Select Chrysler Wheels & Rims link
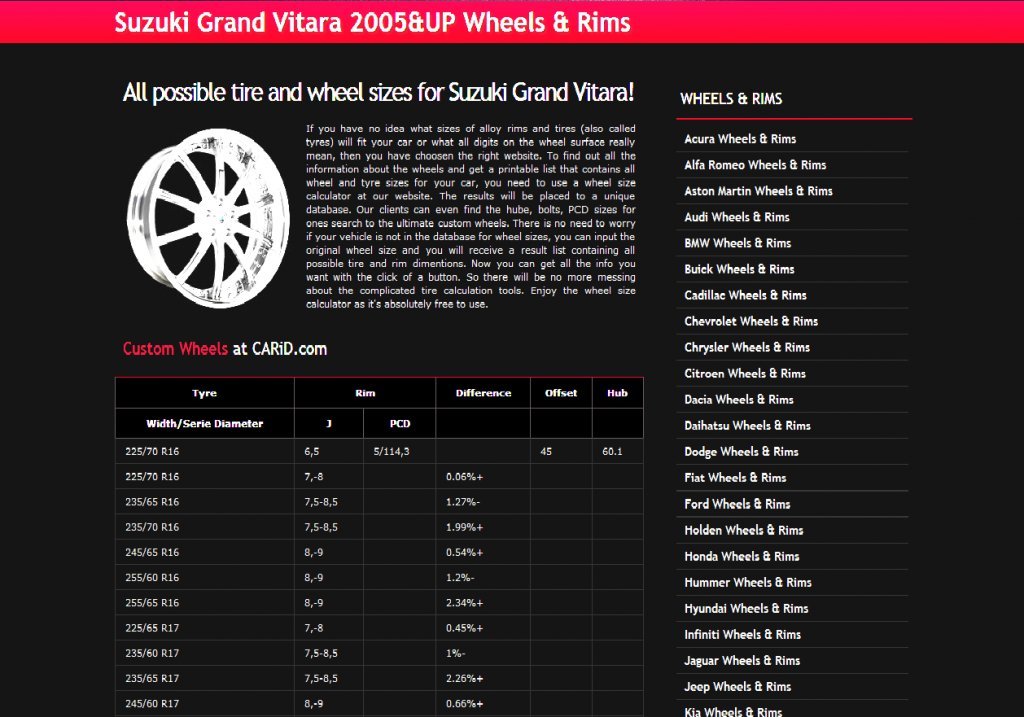 [x=747, y=347]
